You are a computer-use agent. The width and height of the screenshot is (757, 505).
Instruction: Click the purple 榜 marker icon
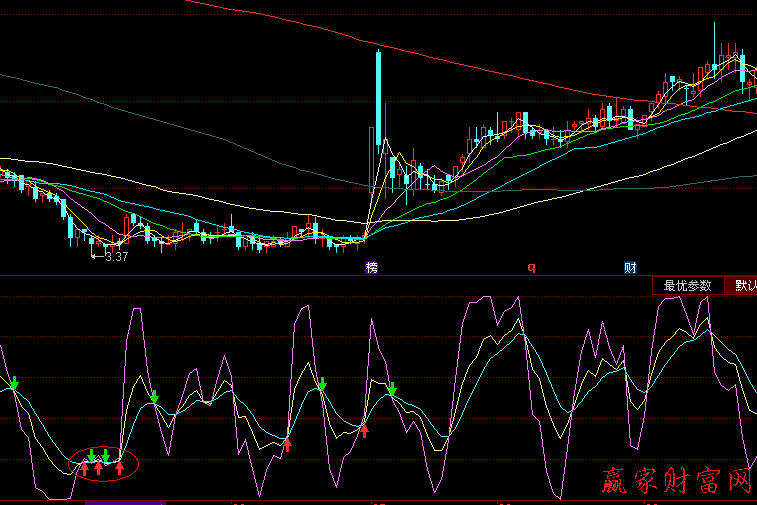coord(372,268)
